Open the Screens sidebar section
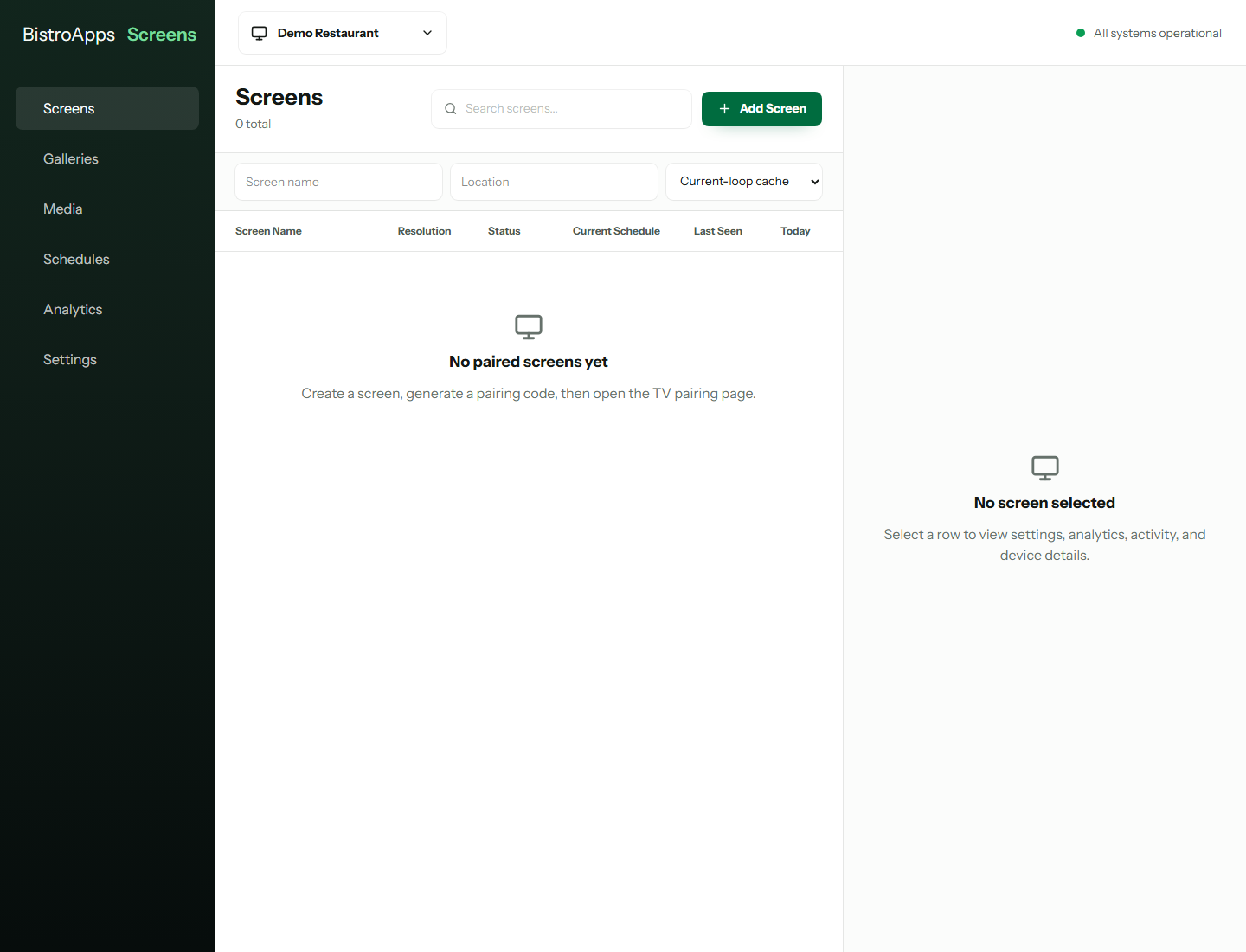 pyautogui.click(x=107, y=108)
